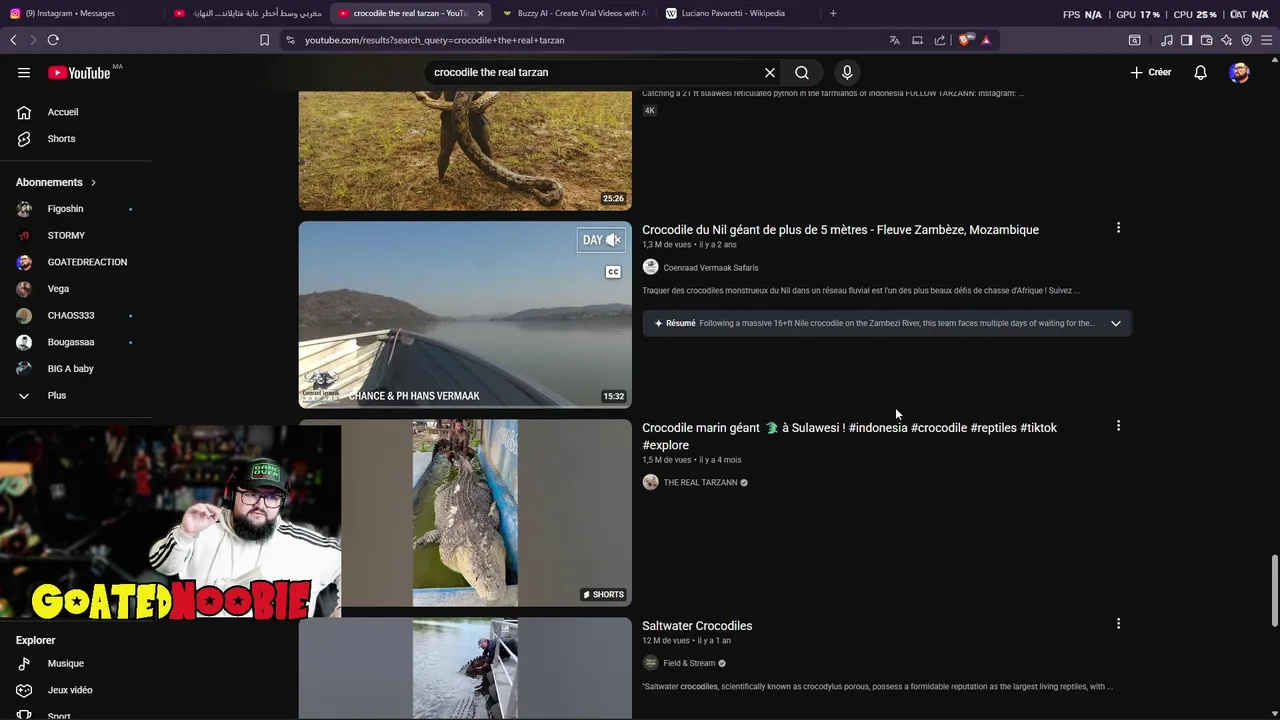Open the YouTube guide hamburger menu

click(24, 72)
